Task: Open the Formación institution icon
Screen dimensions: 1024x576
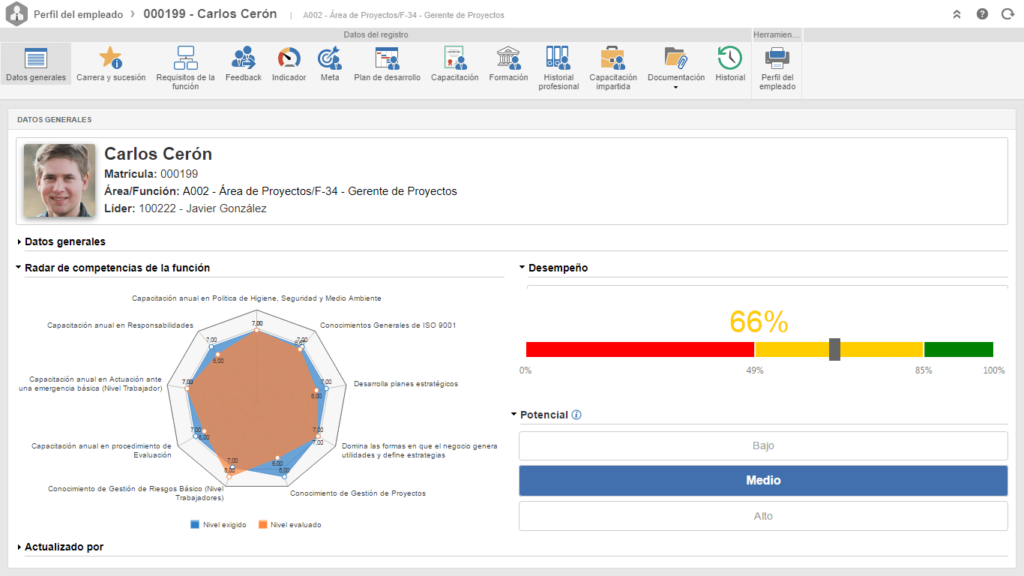Action: (508, 58)
